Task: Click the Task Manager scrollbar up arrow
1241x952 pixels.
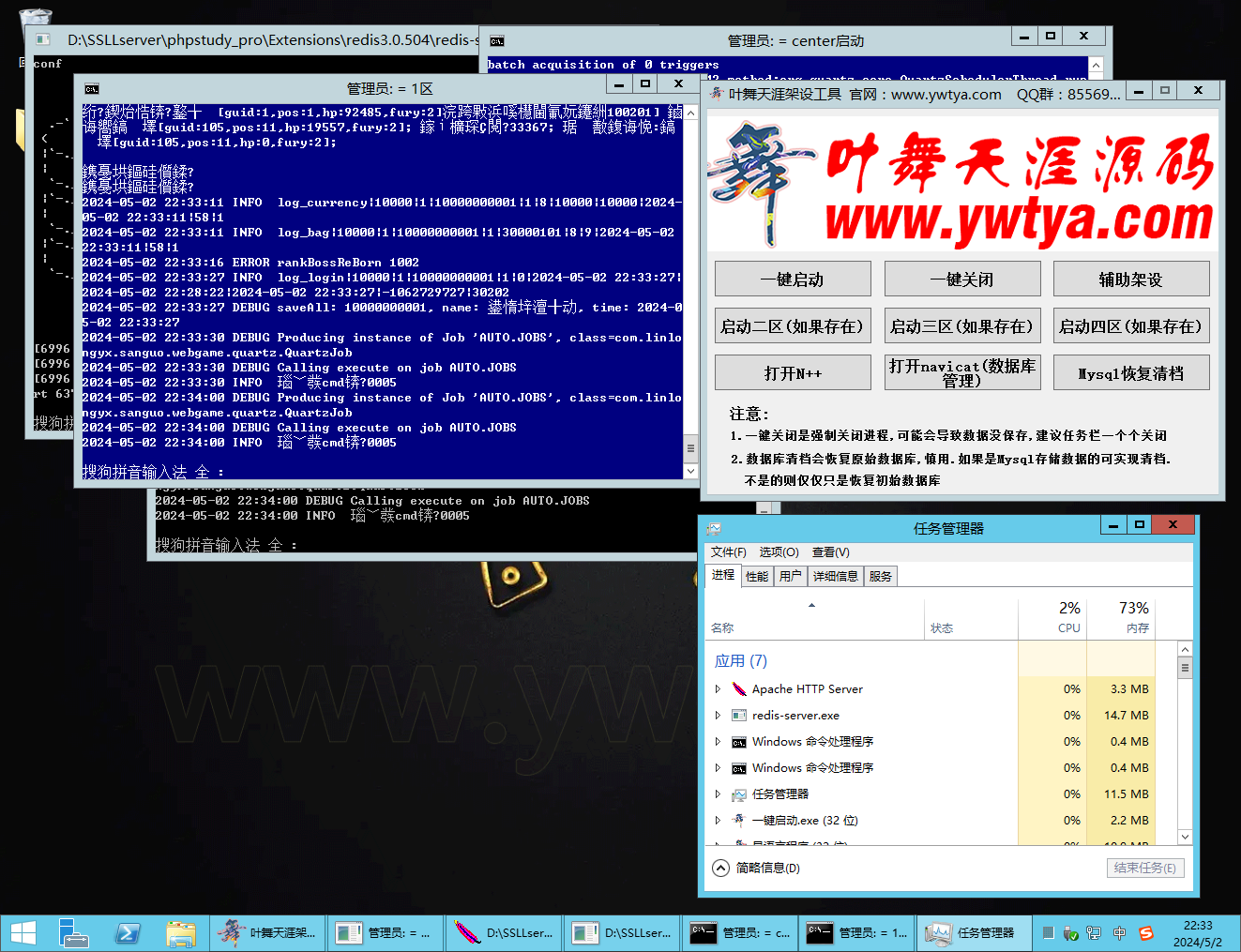Action: pyautogui.click(x=1185, y=649)
